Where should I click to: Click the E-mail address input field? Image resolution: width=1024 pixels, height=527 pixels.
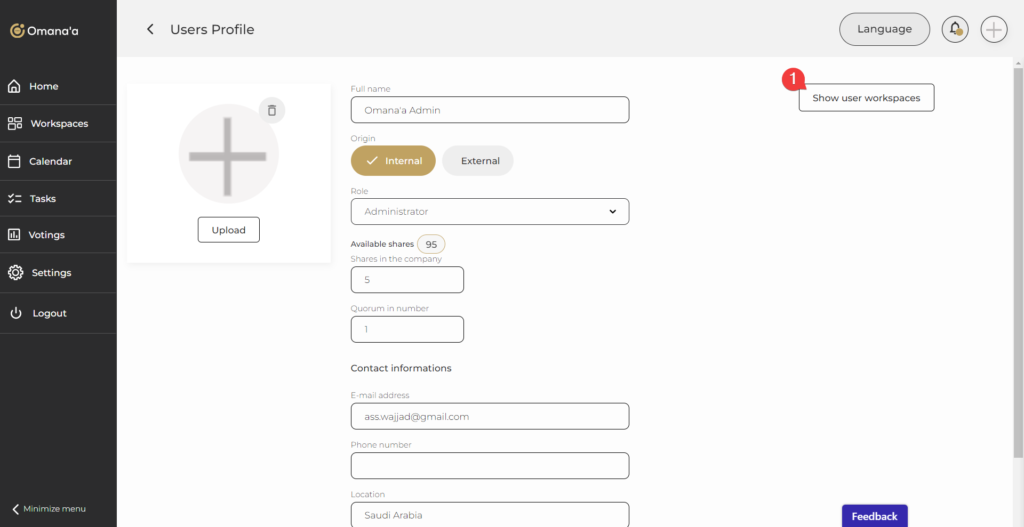tap(489, 416)
